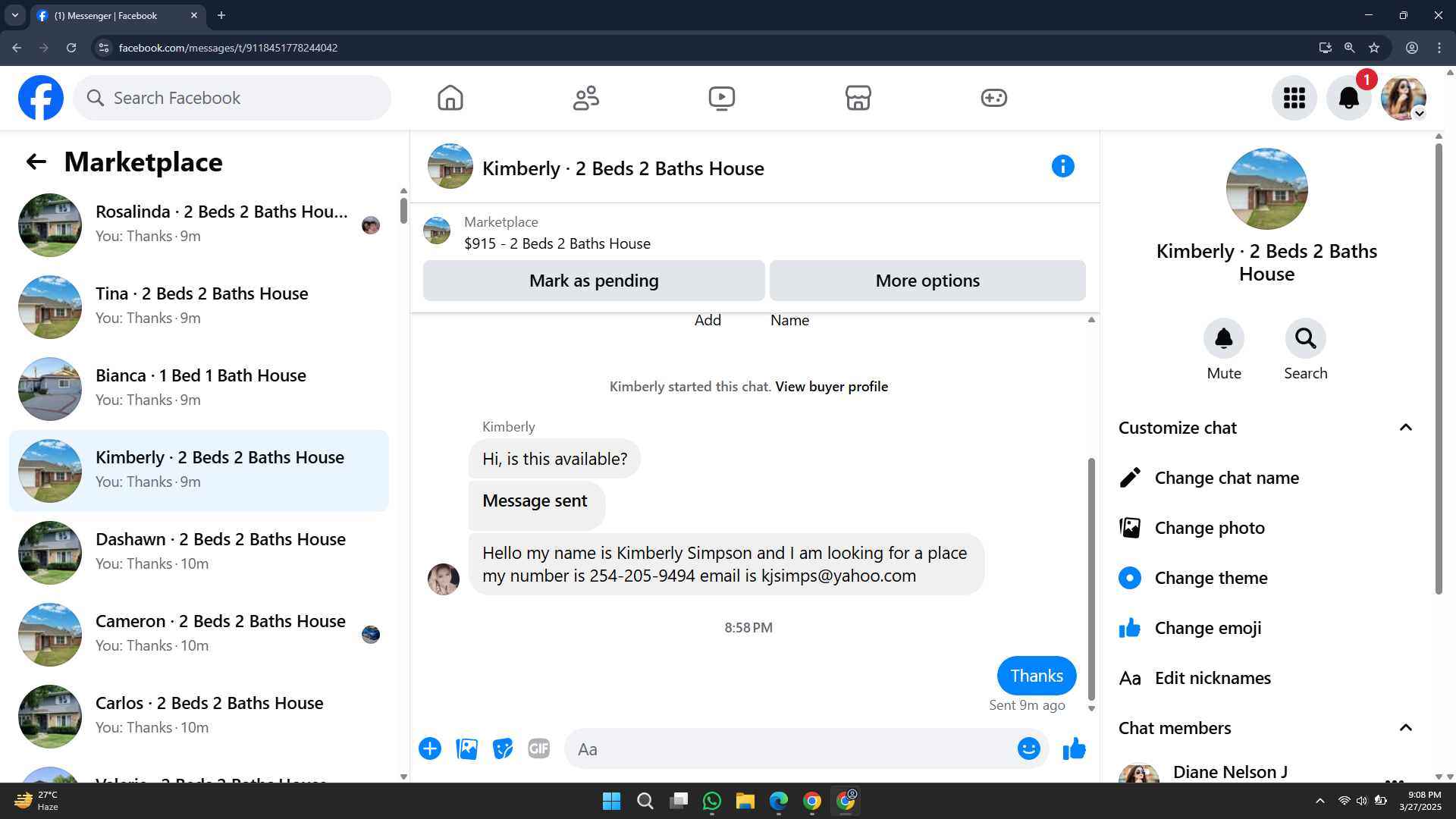1456x819 pixels.
Task: Open the account profile picture menu
Action: [x=1403, y=98]
